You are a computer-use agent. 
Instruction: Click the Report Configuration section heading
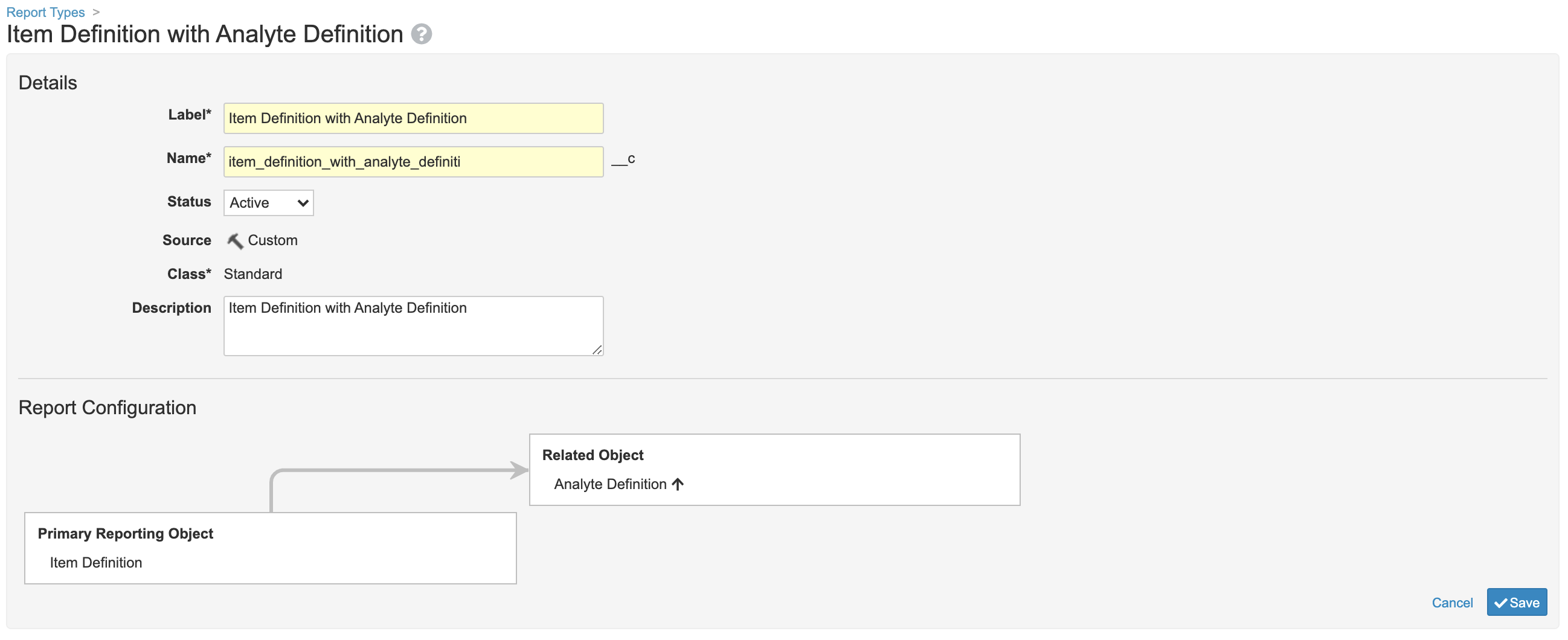[x=108, y=408]
